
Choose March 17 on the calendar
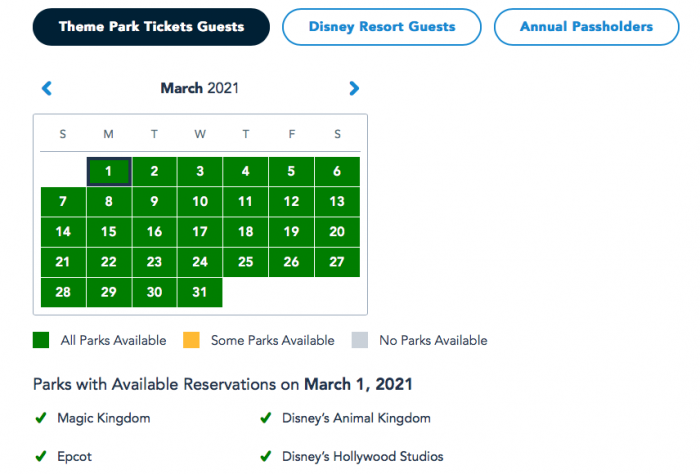pos(200,232)
